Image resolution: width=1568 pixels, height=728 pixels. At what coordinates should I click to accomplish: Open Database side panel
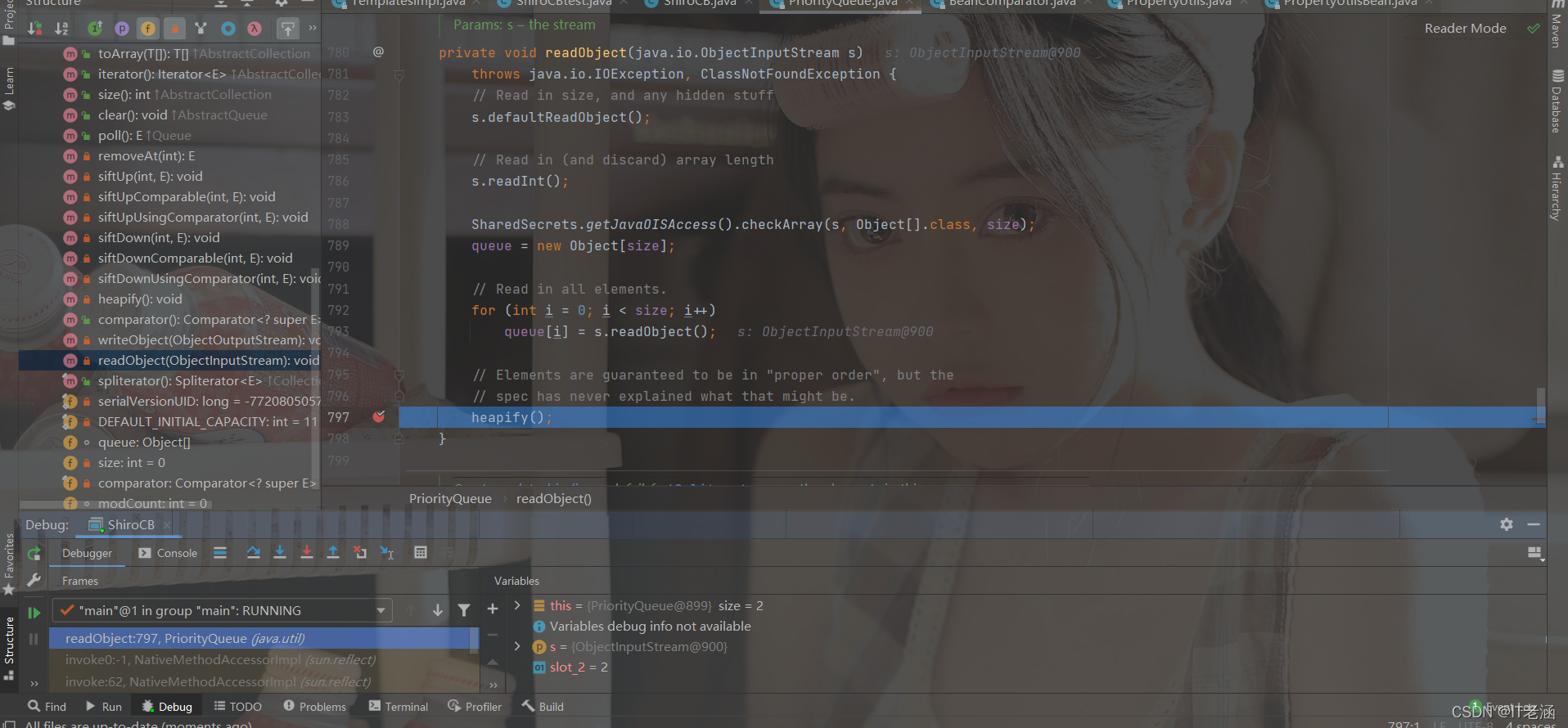click(1557, 101)
